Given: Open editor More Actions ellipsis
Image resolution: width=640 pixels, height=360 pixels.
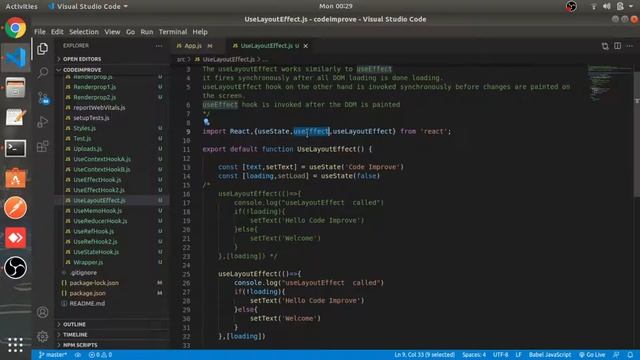Looking at the screenshot, I should point(630,46).
